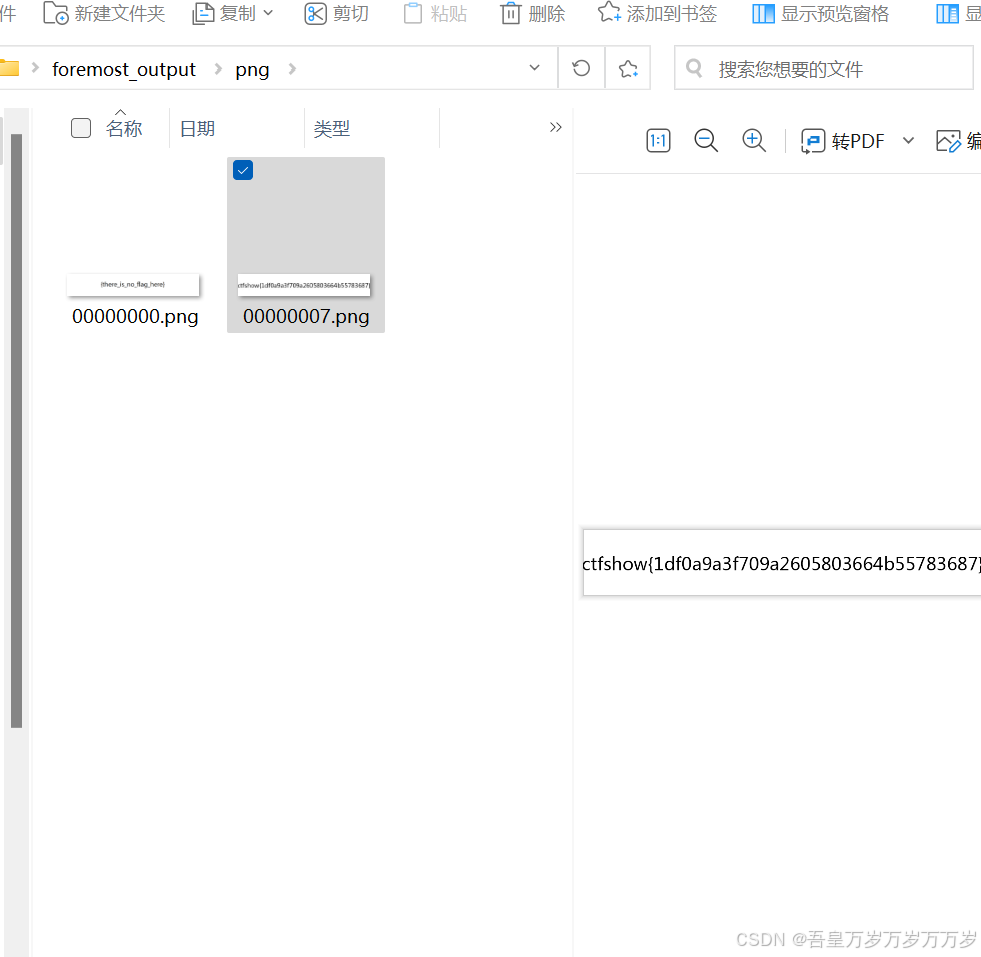
Task: Open the address bar history dropdown
Action: click(x=534, y=68)
